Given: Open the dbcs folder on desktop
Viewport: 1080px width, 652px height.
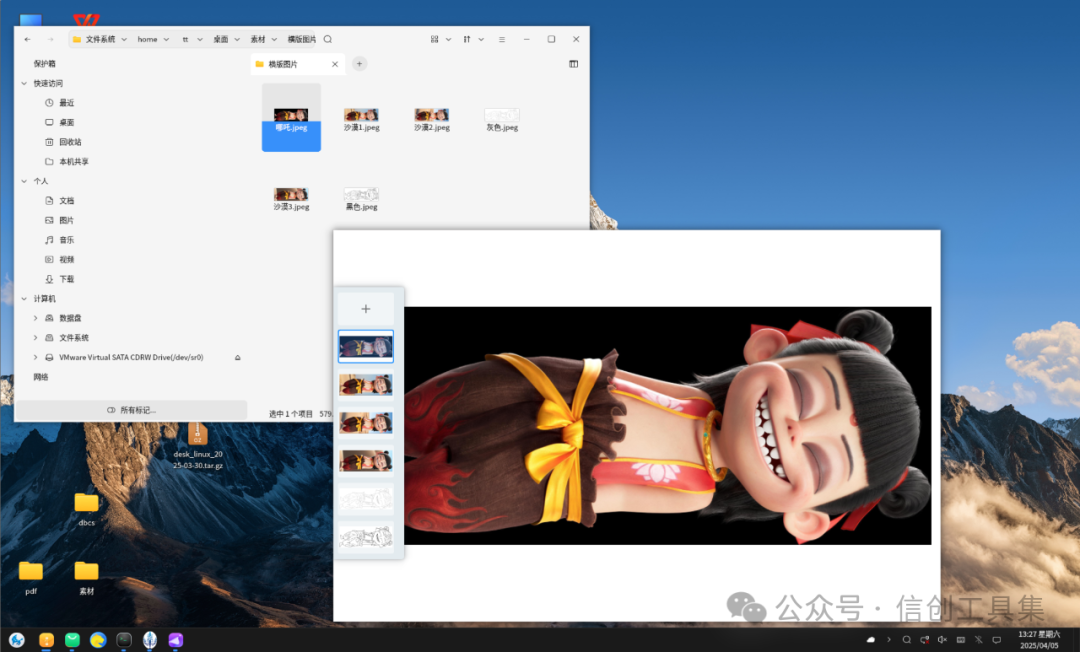Looking at the screenshot, I should (86, 509).
